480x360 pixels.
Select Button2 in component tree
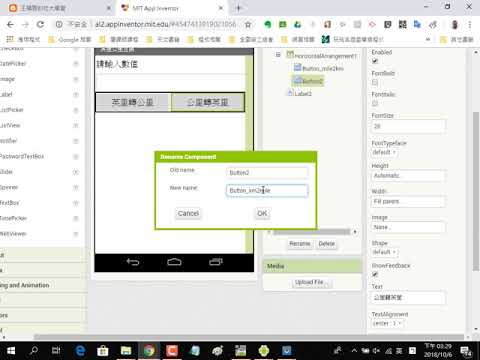(308, 81)
